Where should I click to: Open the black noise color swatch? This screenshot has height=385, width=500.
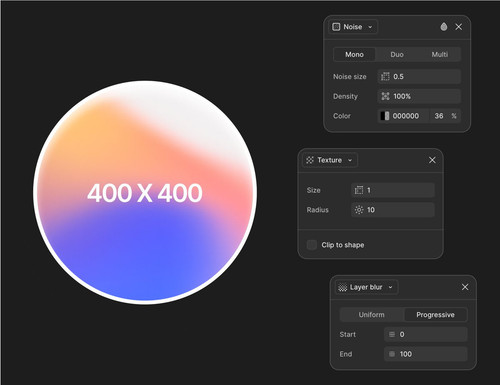coord(385,116)
